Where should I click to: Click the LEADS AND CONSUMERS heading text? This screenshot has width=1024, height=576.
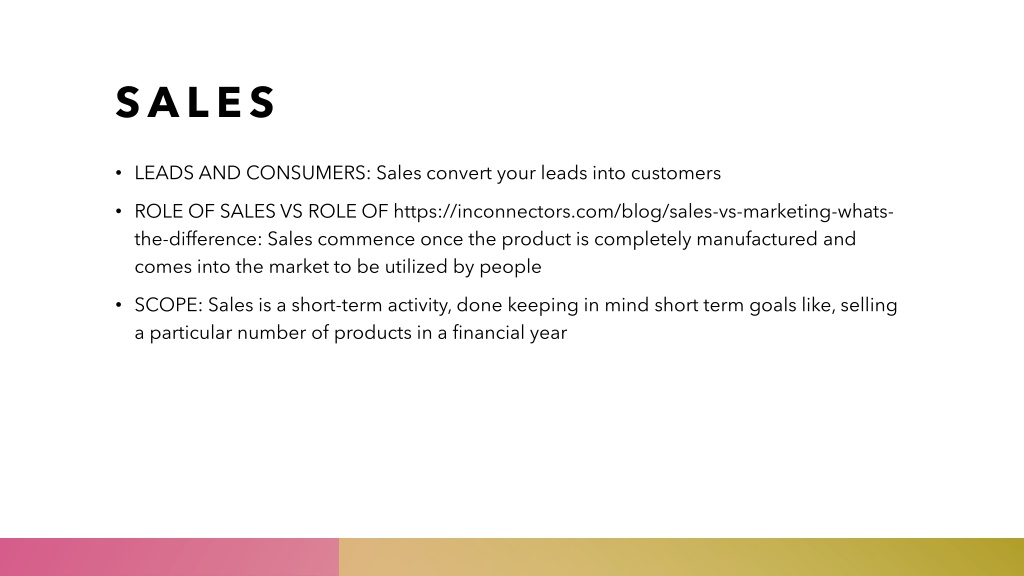click(253, 173)
